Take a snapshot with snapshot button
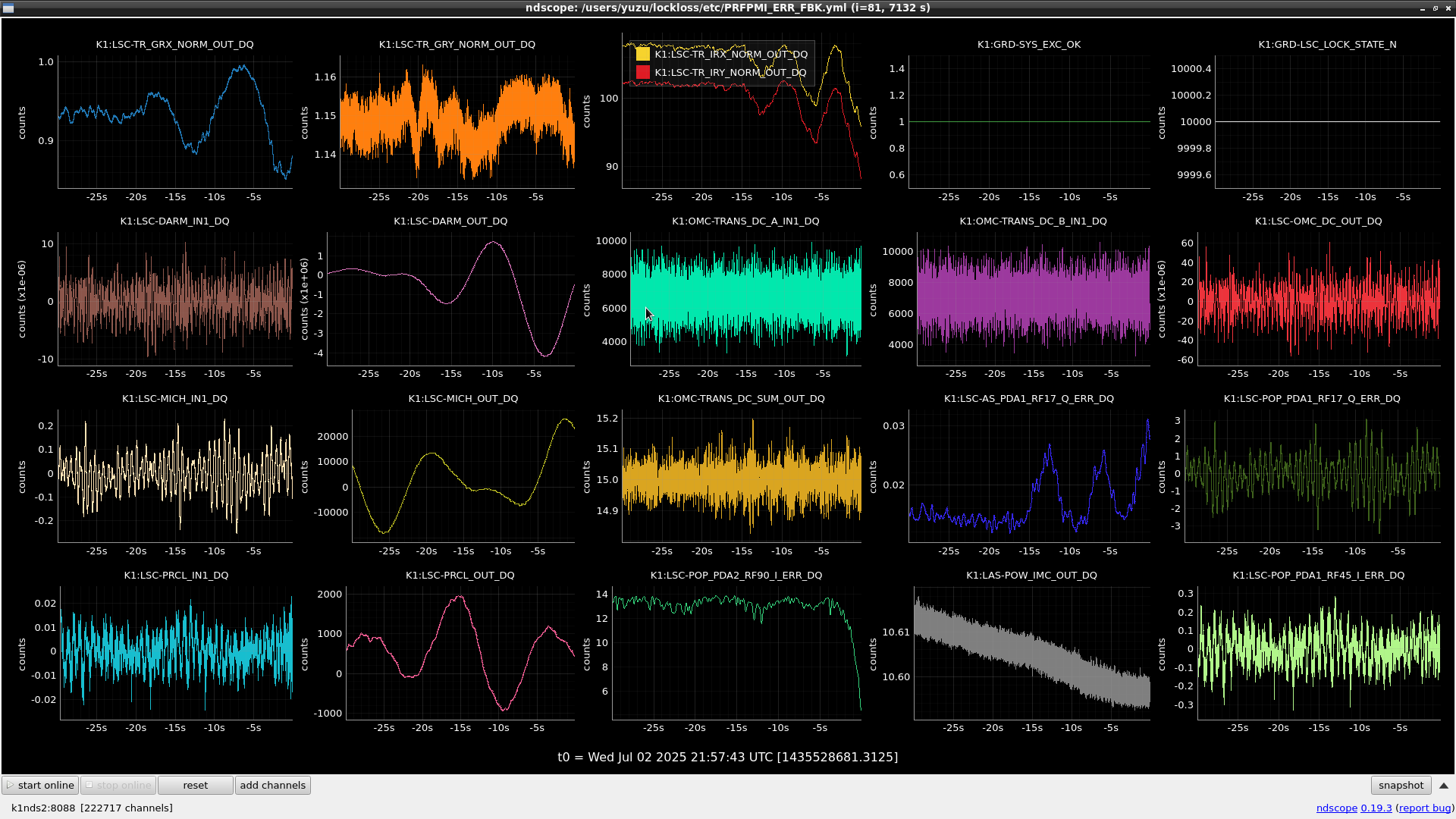 tap(1400, 785)
